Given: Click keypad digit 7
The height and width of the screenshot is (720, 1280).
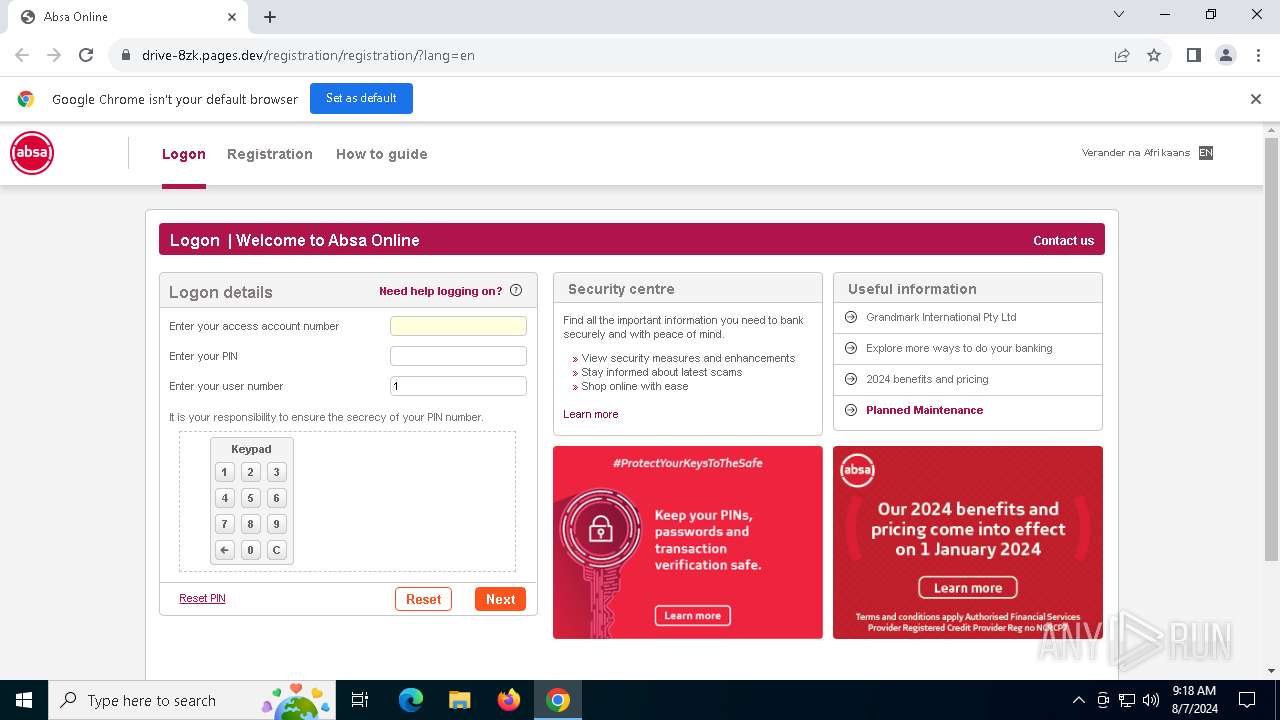Looking at the screenshot, I should [x=224, y=524].
